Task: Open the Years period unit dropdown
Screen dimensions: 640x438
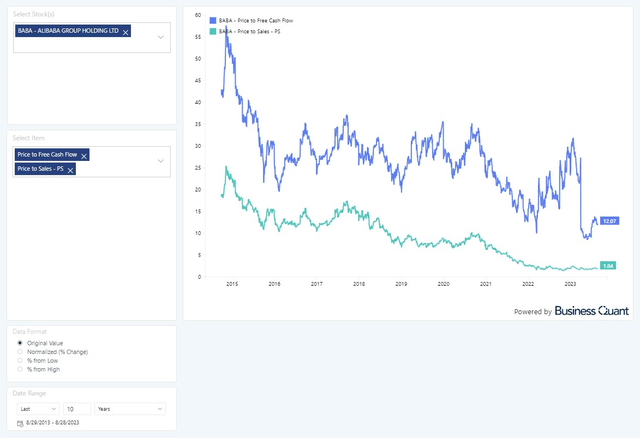Action: [130, 408]
